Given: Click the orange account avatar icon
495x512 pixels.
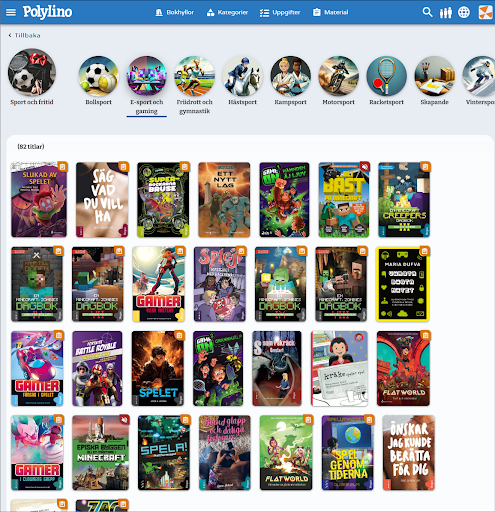Looking at the screenshot, I should click(485, 12).
